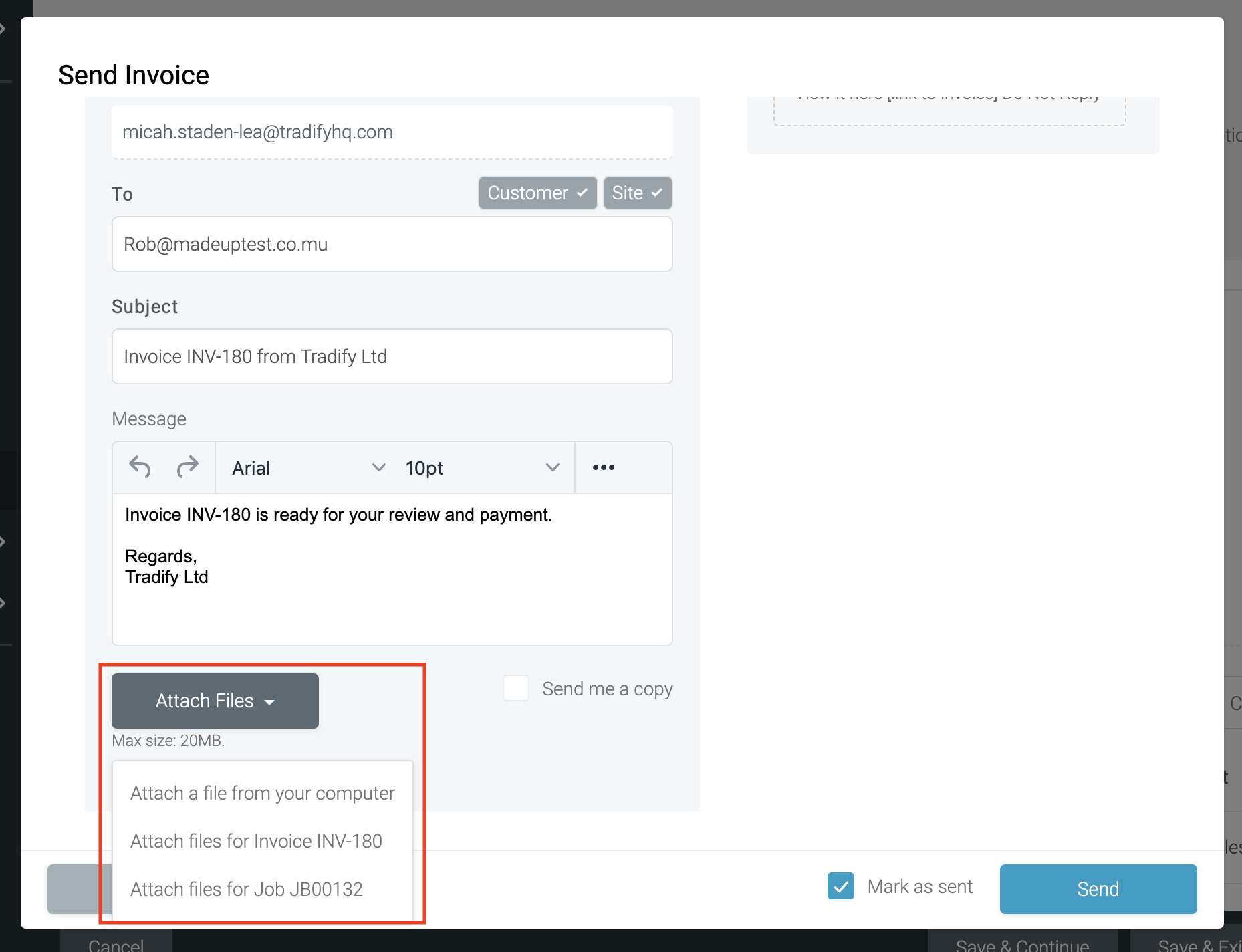Click Cancel behind the dialog

[x=116, y=944]
